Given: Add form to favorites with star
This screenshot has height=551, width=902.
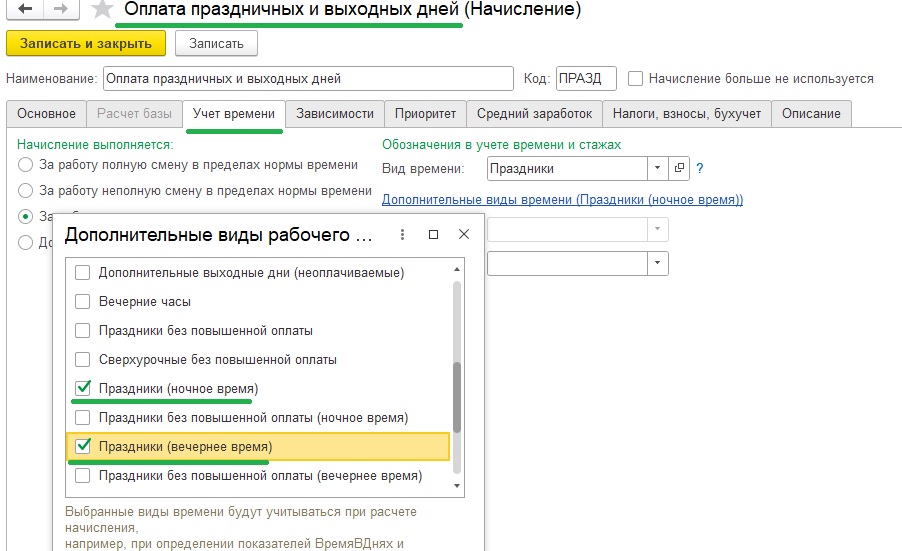Looking at the screenshot, I should tap(102, 9).
